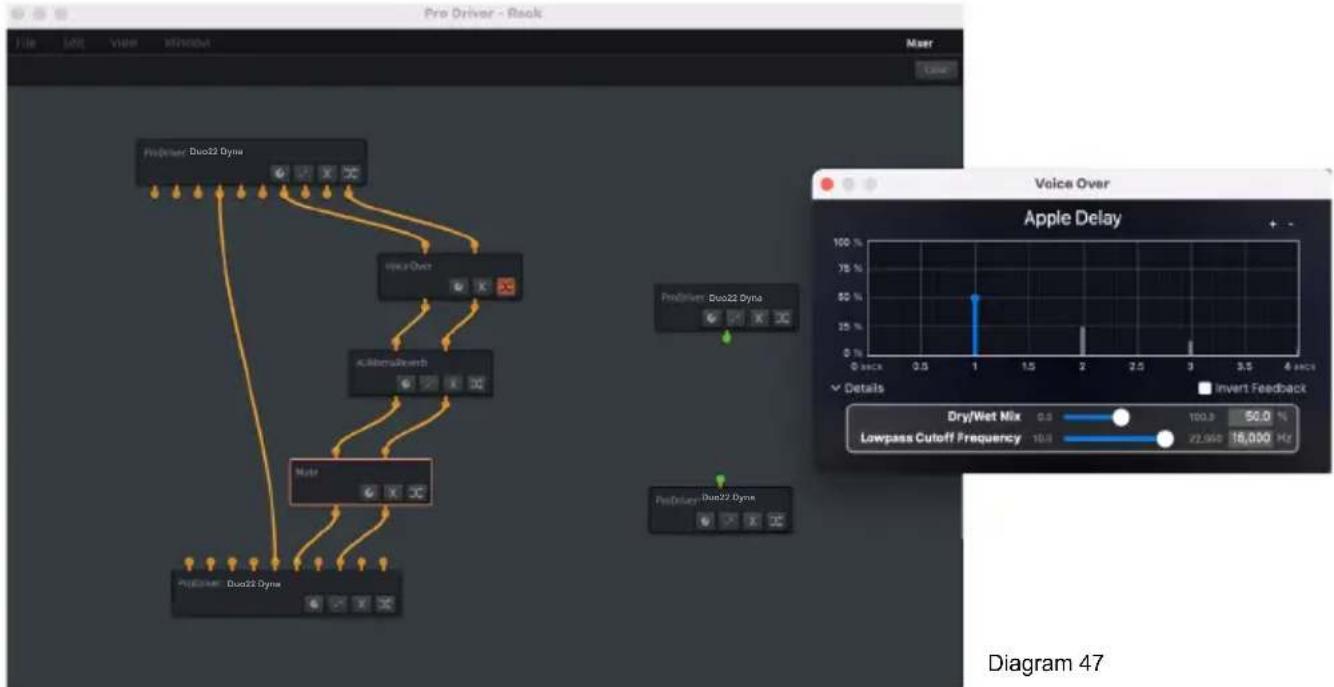This screenshot has height=687, width=1334.
Task: Click the Lowpass Cutoff Frequency slider
Action: coord(1118,438)
